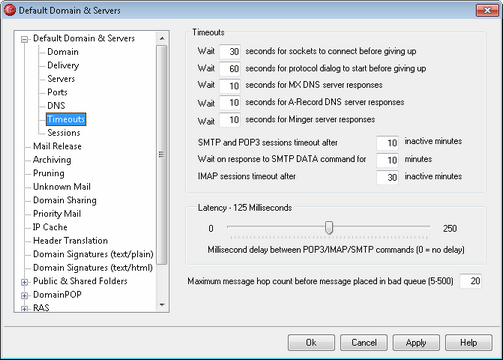Open the Archiving settings
The height and width of the screenshot is (360, 503).
click(x=52, y=160)
